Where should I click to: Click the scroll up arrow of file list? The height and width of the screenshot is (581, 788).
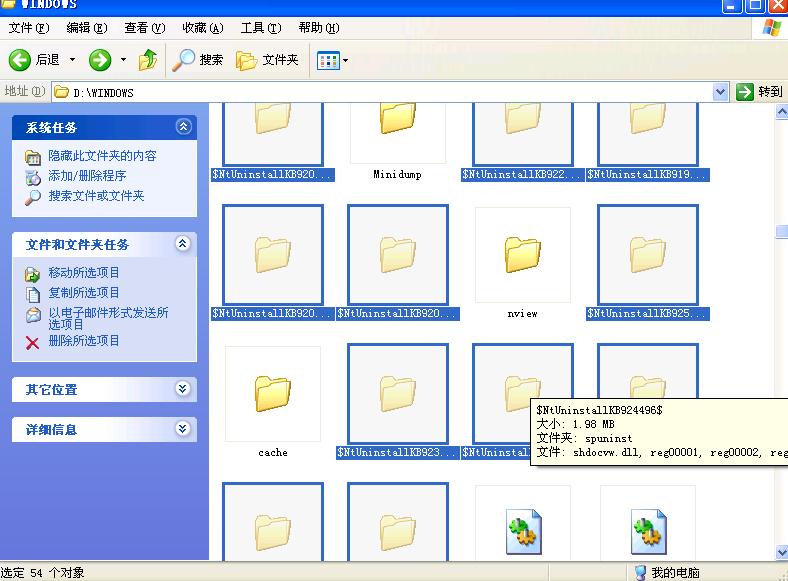781,112
